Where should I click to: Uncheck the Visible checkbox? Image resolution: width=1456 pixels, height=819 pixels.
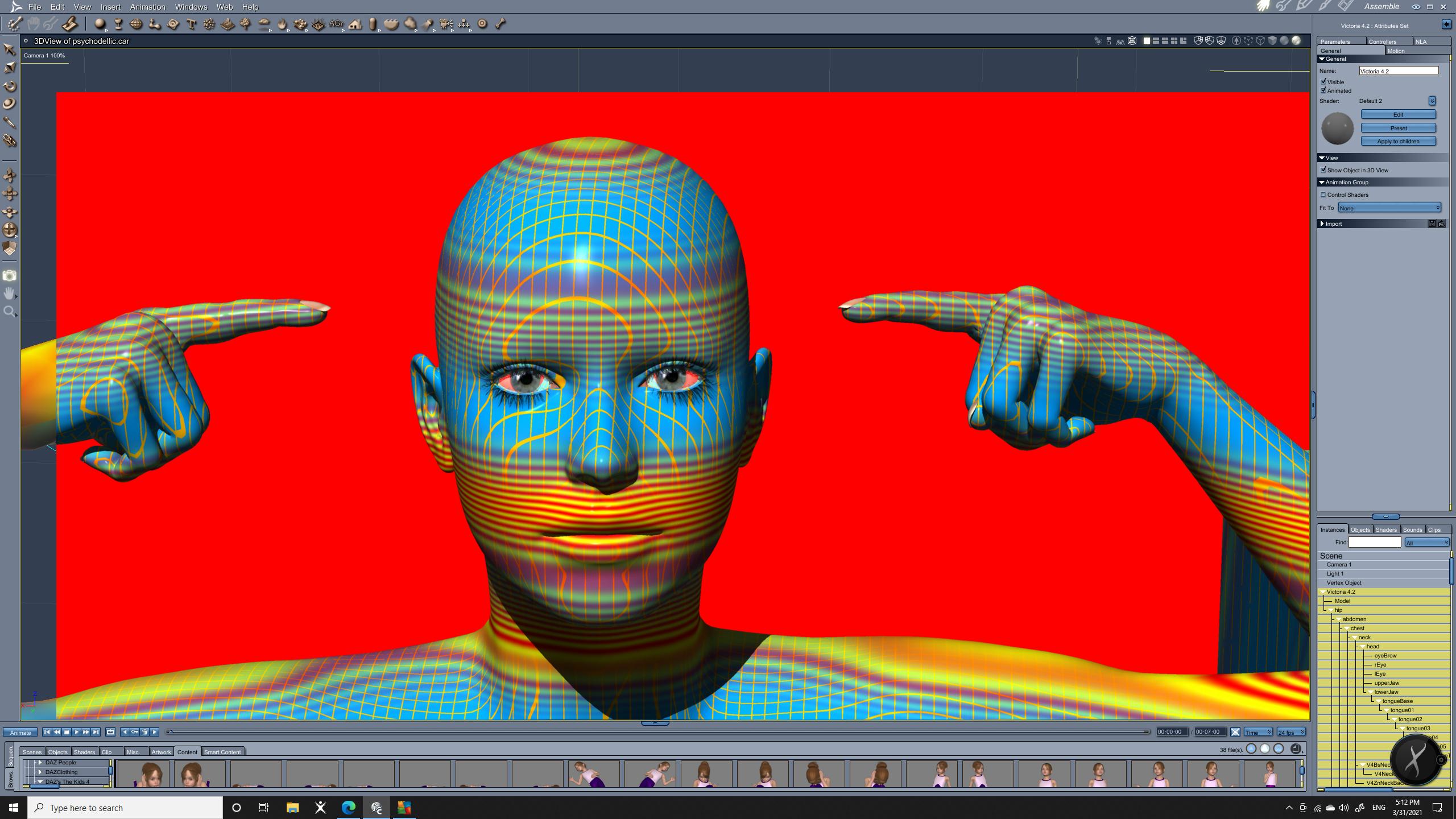click(x=1323, y=82)
